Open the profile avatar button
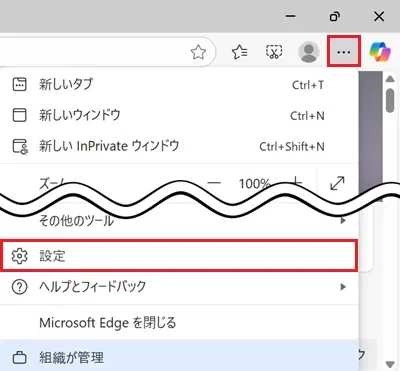This screenshot has height=371, width=400. click(x=309, y=52)
